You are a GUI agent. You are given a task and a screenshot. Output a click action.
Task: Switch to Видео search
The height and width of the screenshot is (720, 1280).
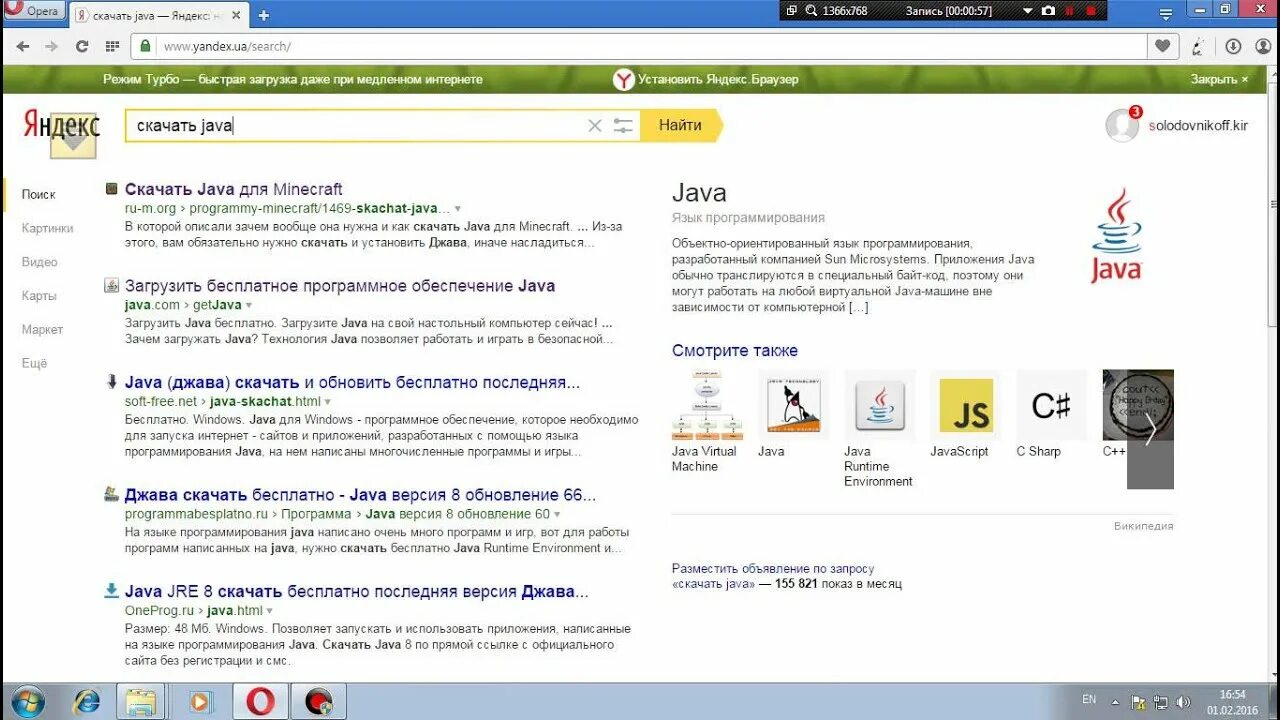(x=39, y=262)
